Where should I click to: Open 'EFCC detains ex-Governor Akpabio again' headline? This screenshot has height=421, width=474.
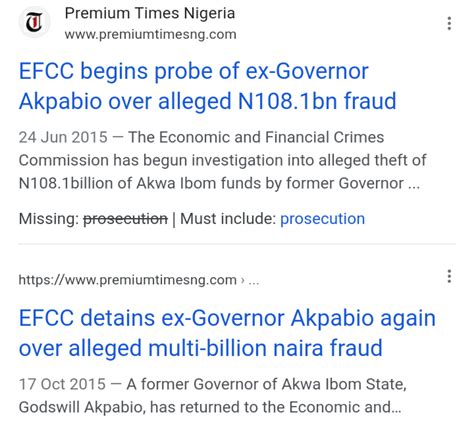[x=227, y=333]
